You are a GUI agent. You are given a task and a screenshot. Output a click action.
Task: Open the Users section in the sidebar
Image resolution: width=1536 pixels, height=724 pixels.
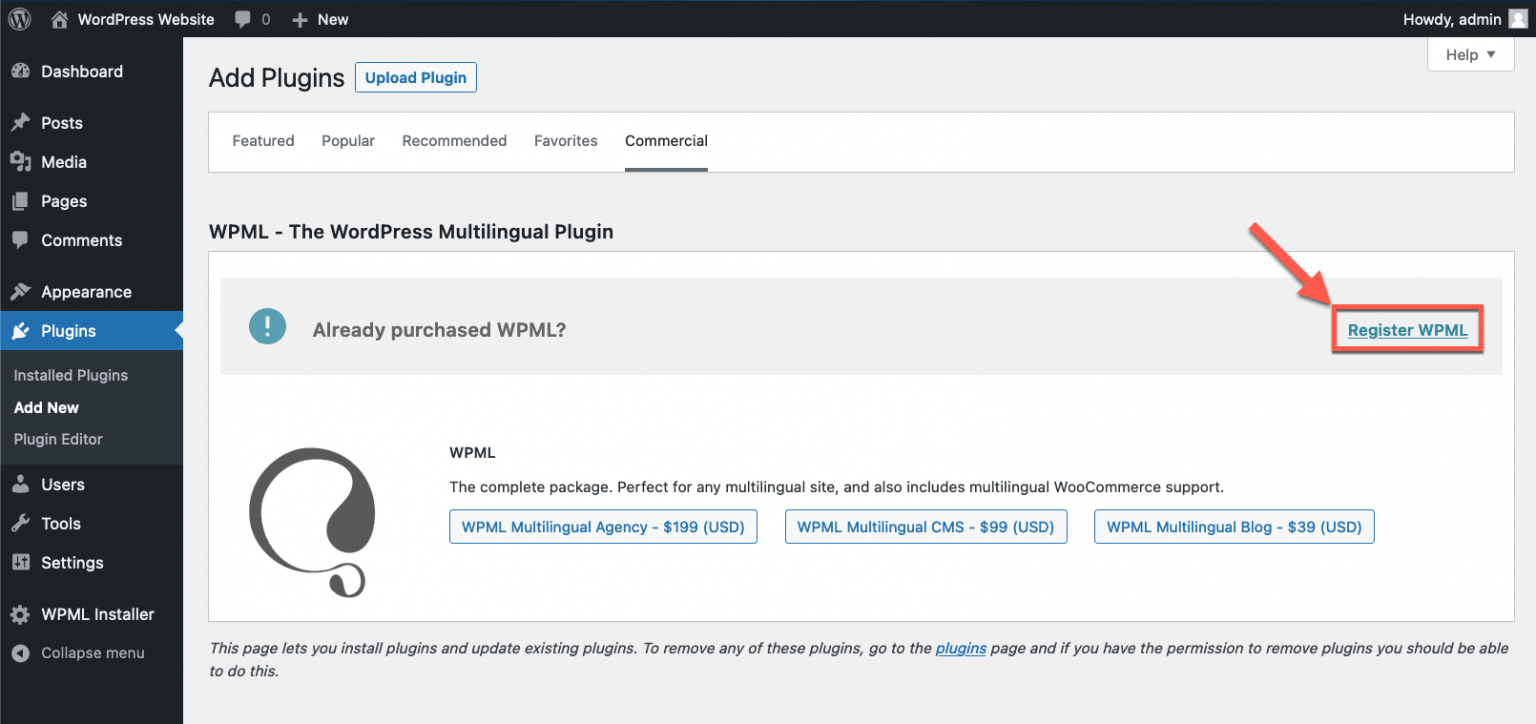[x=63, y=484]
